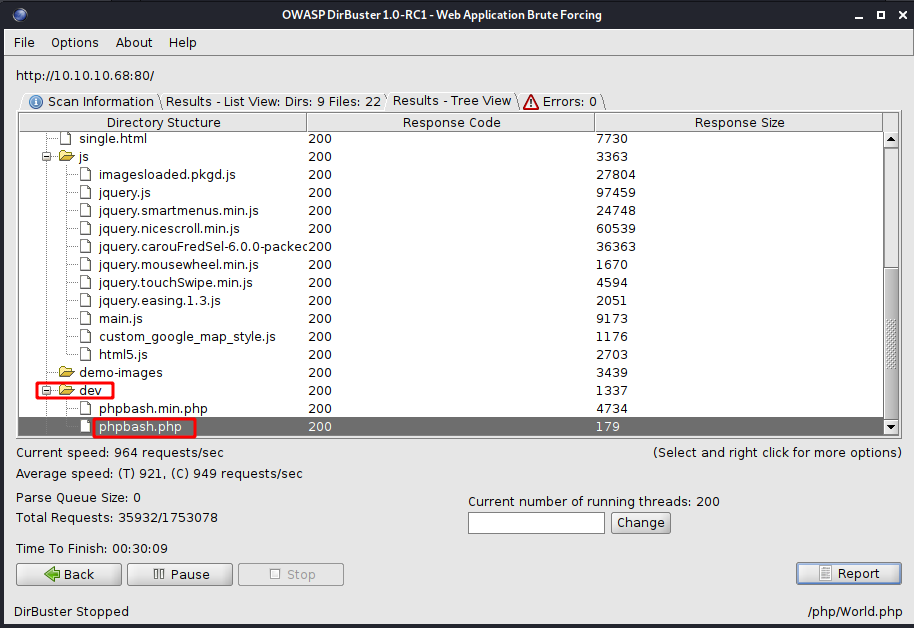The width and height of the screenshot is (914, 628).
Task: Click the Back button
Action: pyautogui.click(x=69, y=574)
